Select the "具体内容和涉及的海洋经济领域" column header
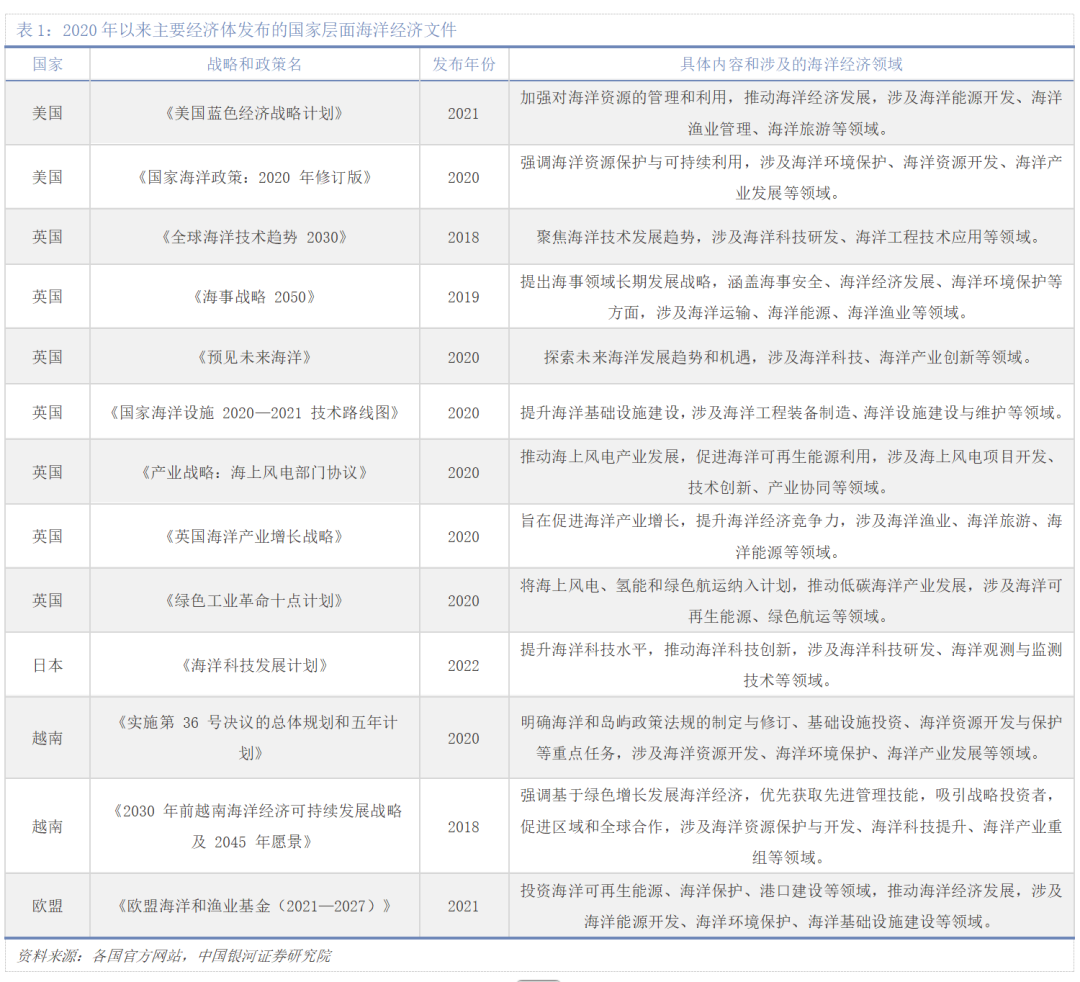The width and height of the screenshot is (1080, 982). coord(791,64)
